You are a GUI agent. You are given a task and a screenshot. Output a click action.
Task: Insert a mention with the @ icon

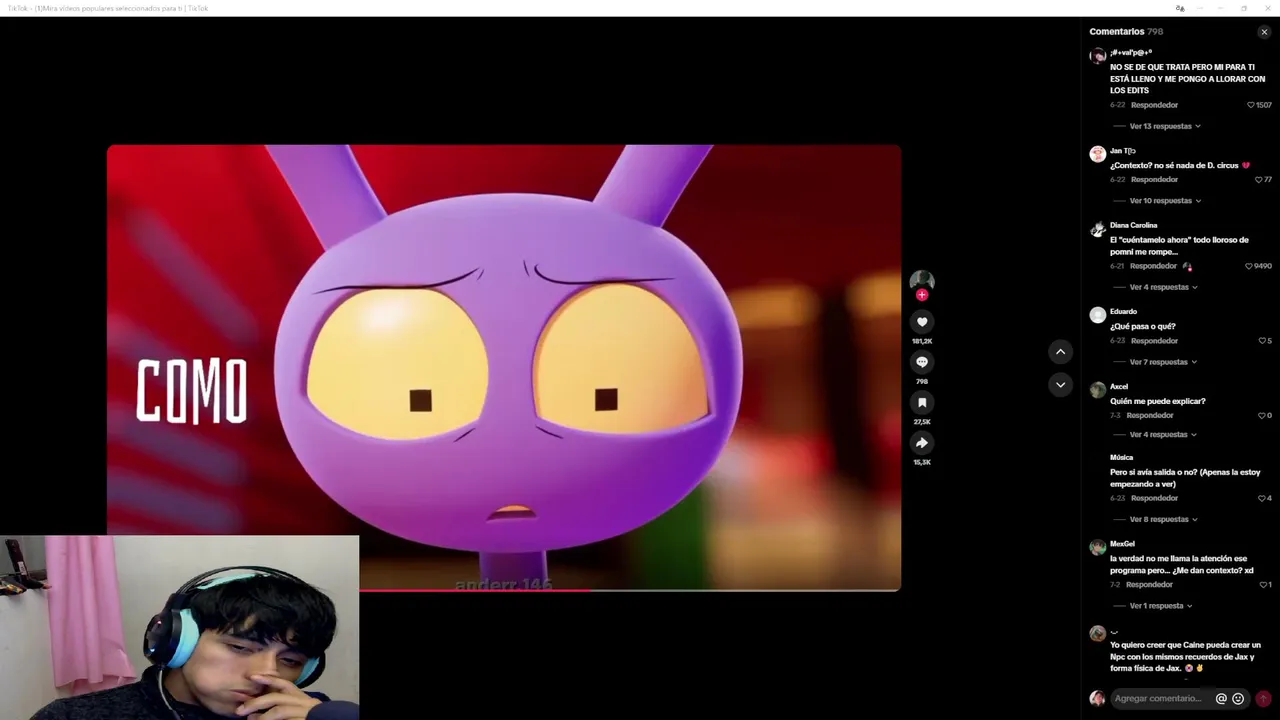(x=1221, y=699)
